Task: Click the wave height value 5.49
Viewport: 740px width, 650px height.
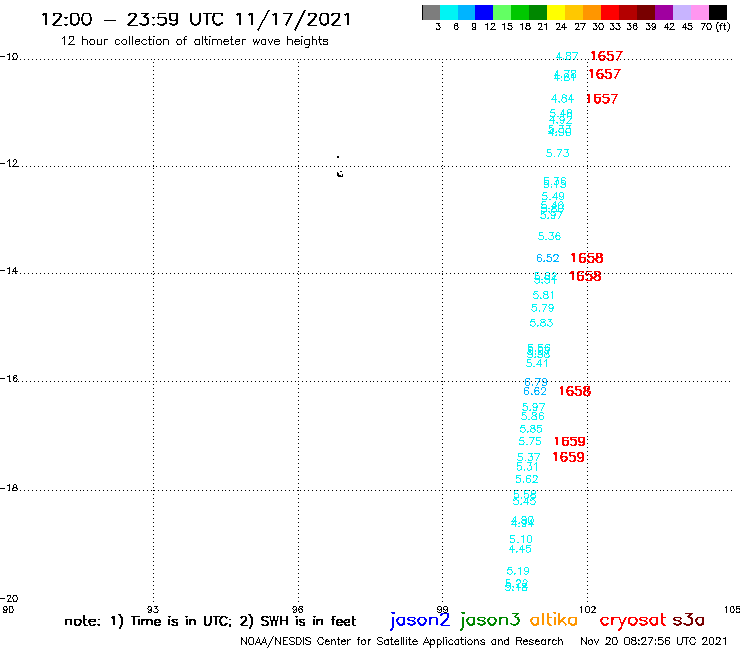Action: (x=553, y=196)
